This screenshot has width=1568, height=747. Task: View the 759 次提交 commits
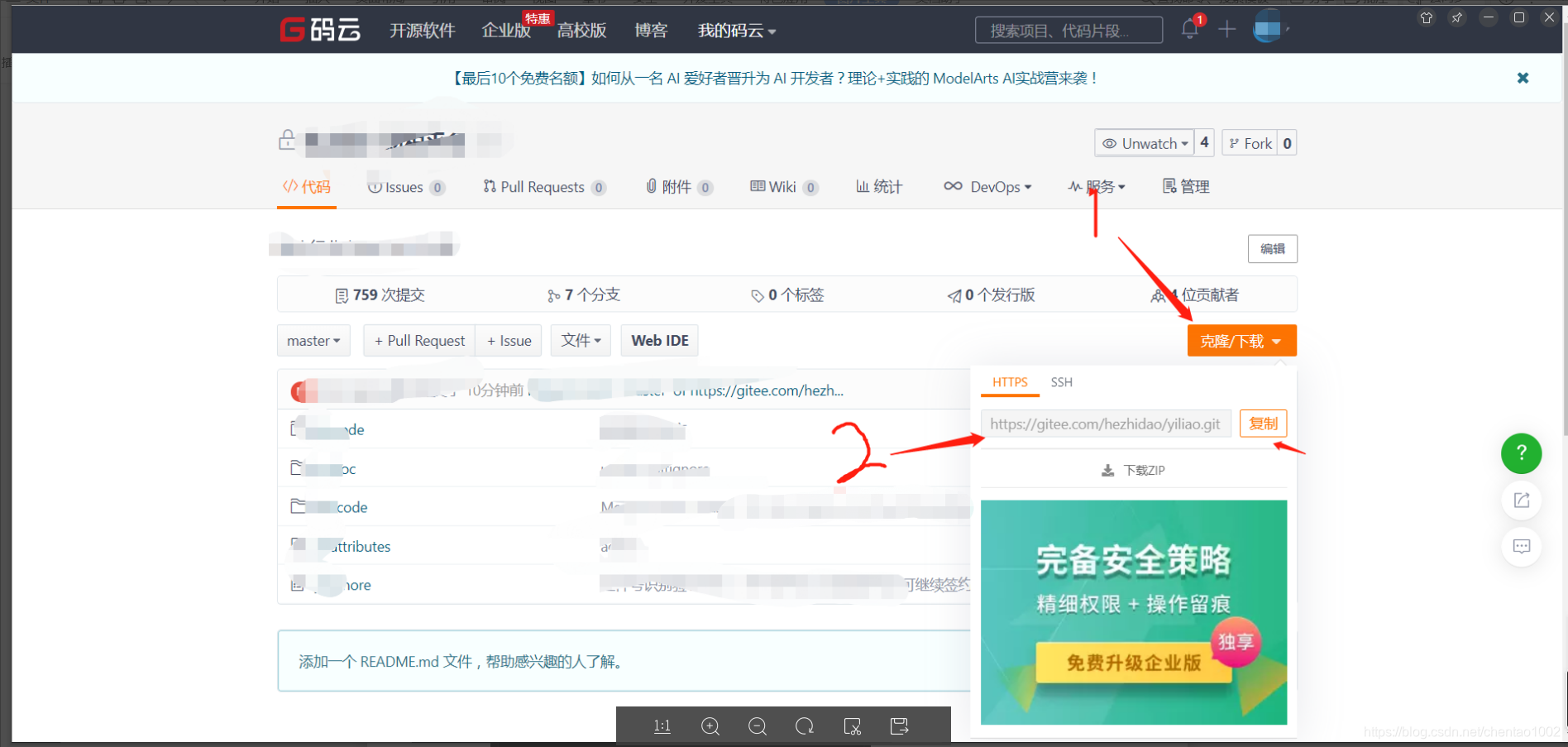380,295
